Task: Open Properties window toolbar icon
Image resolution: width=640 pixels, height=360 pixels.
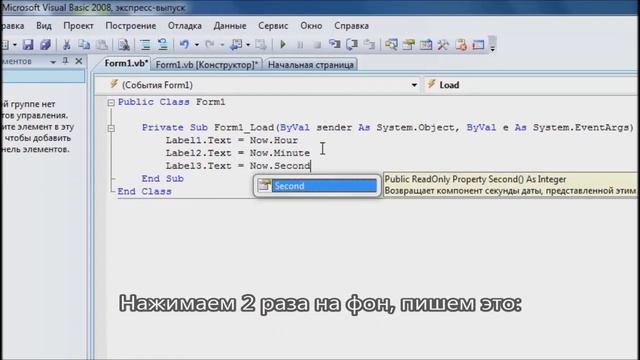Action: click(409, 44)
